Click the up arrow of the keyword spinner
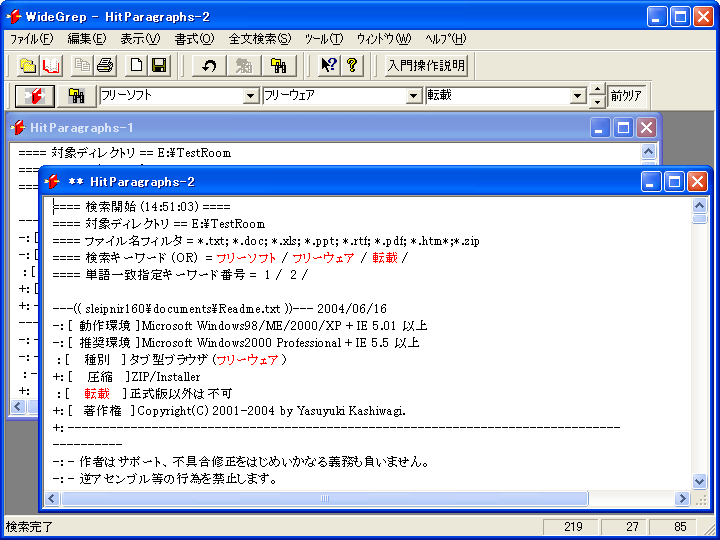The image size is (720, 540). tap(597, 90)
